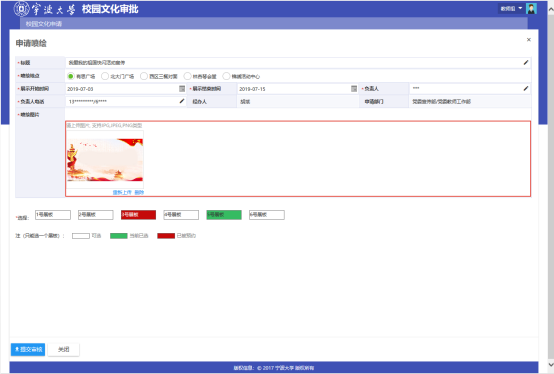The width and height of the screenshot is (554, 374).
Task: Close the 申请喷绘 dialog with the X
Action: (529, 40)
